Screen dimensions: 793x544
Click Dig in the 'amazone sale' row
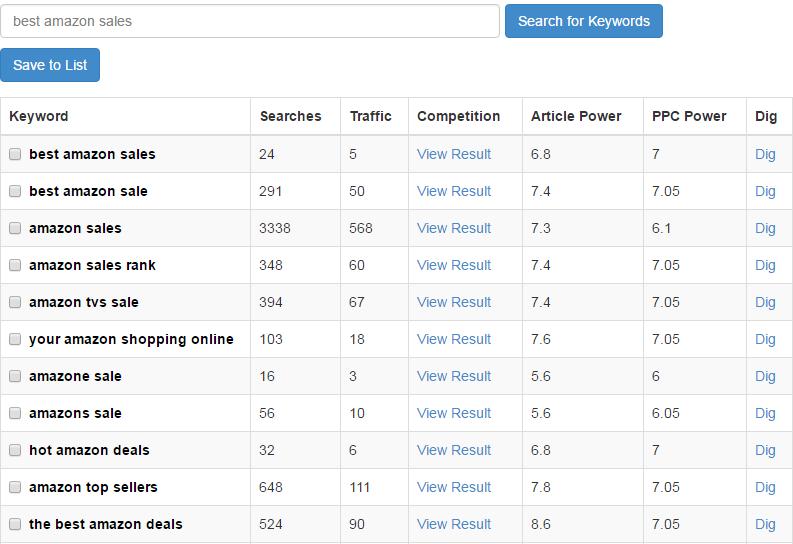(765, 376)
